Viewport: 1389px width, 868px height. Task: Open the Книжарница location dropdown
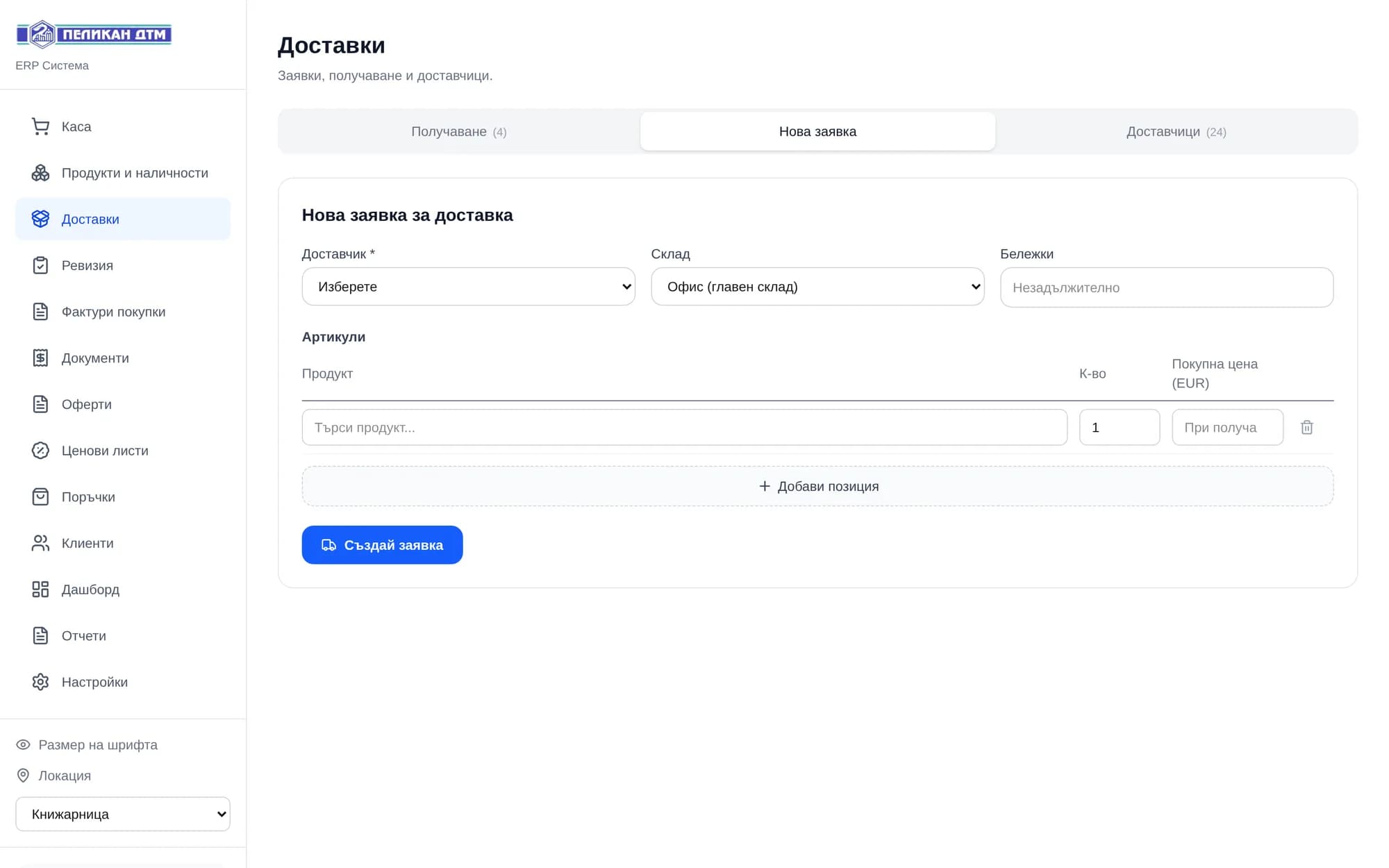[123, 814]
